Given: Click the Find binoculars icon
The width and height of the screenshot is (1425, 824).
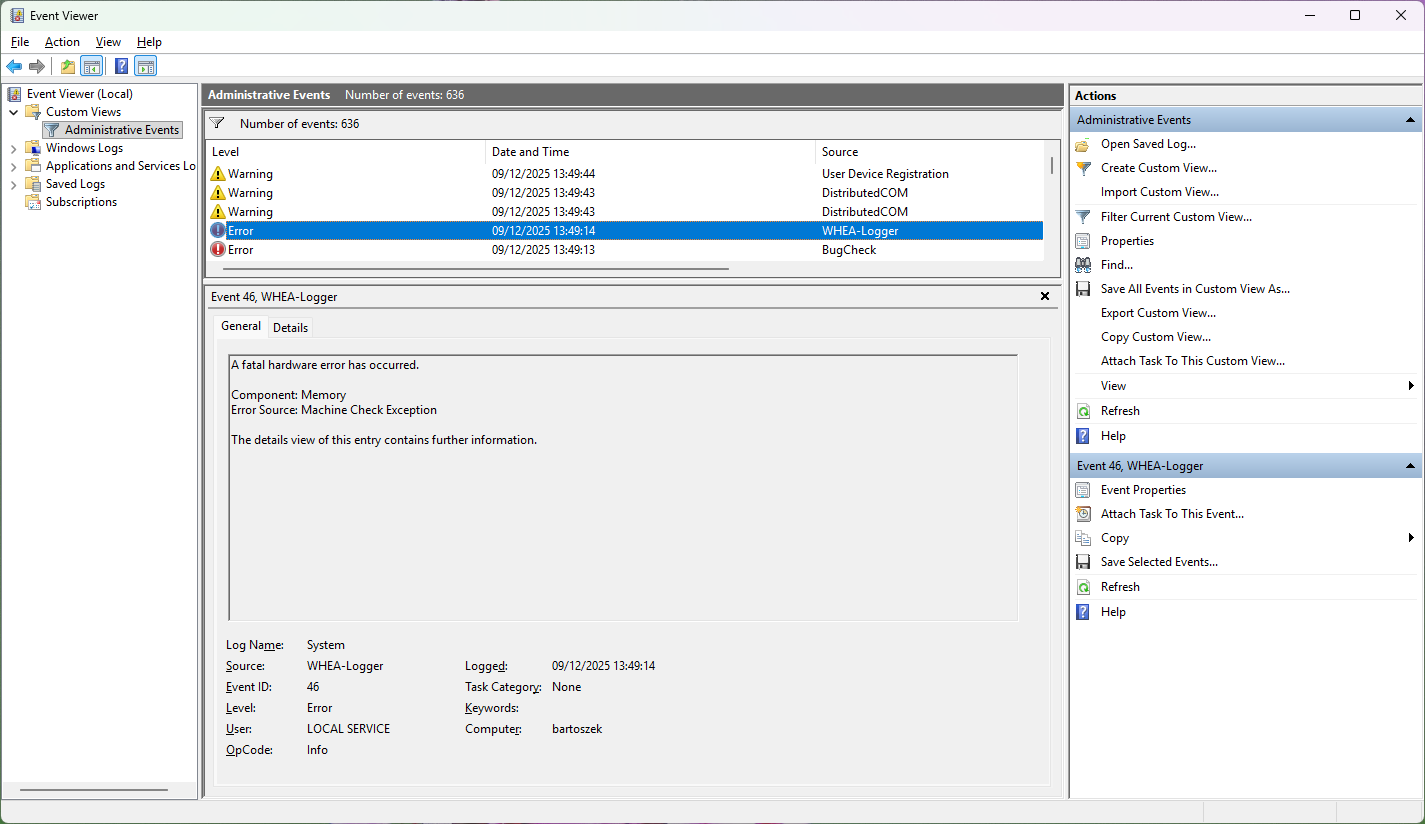Looking at the screenshot, I should click(x=1082, y=265).
